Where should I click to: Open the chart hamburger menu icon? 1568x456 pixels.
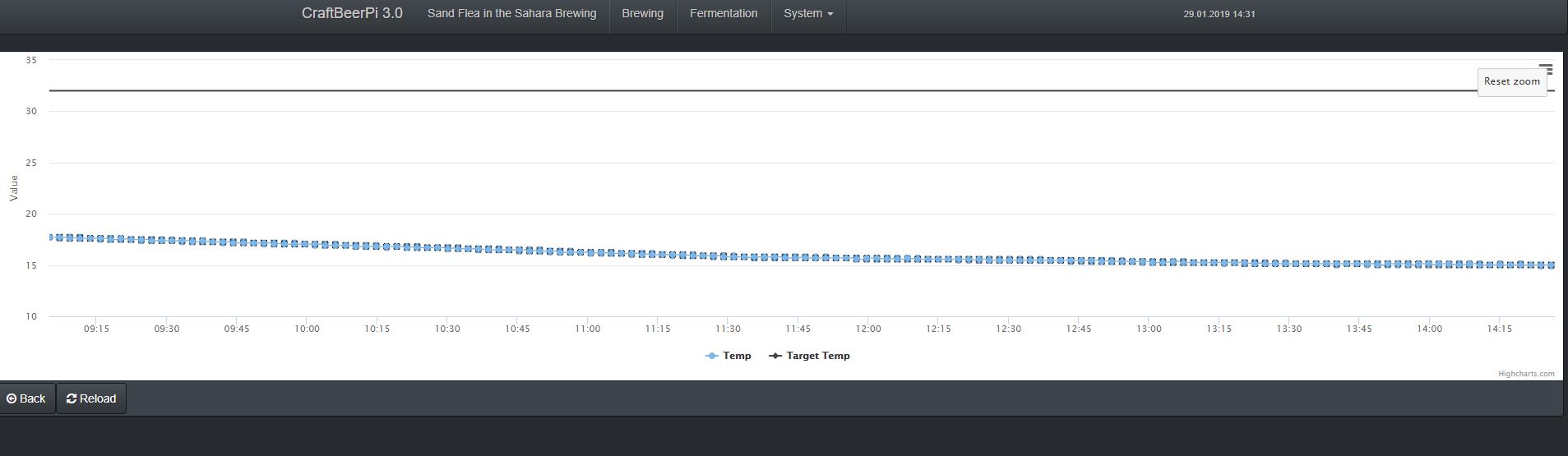(1546, 70)
